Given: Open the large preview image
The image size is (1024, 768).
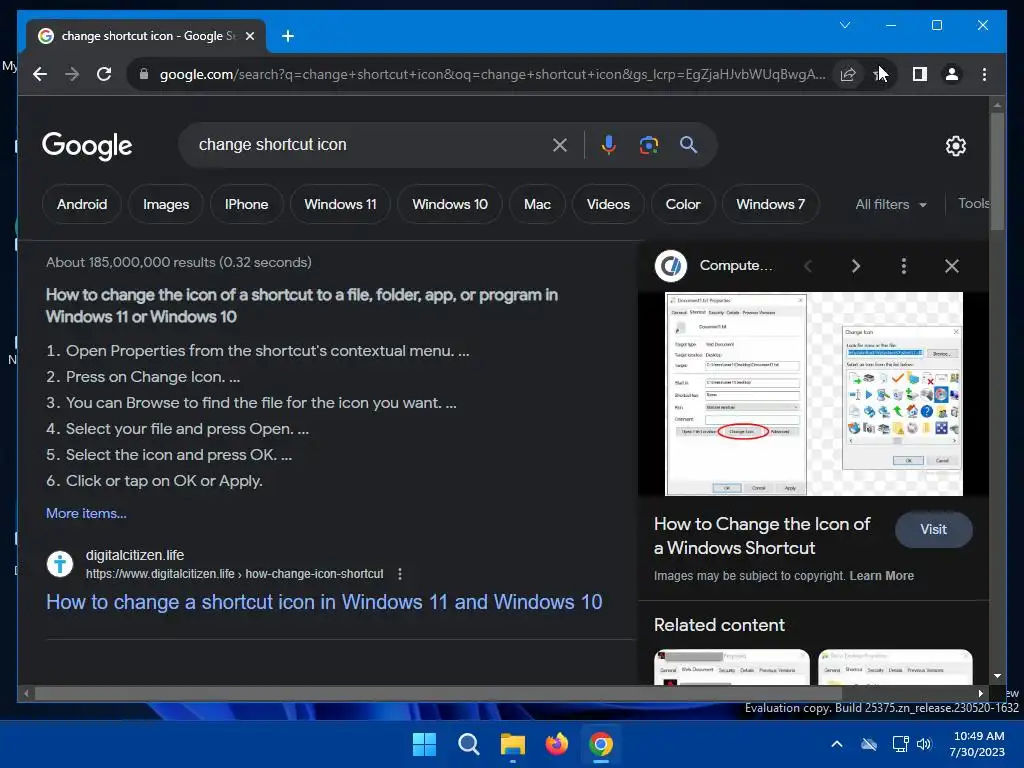Looking at the screenshot, I should coord(814,394).
